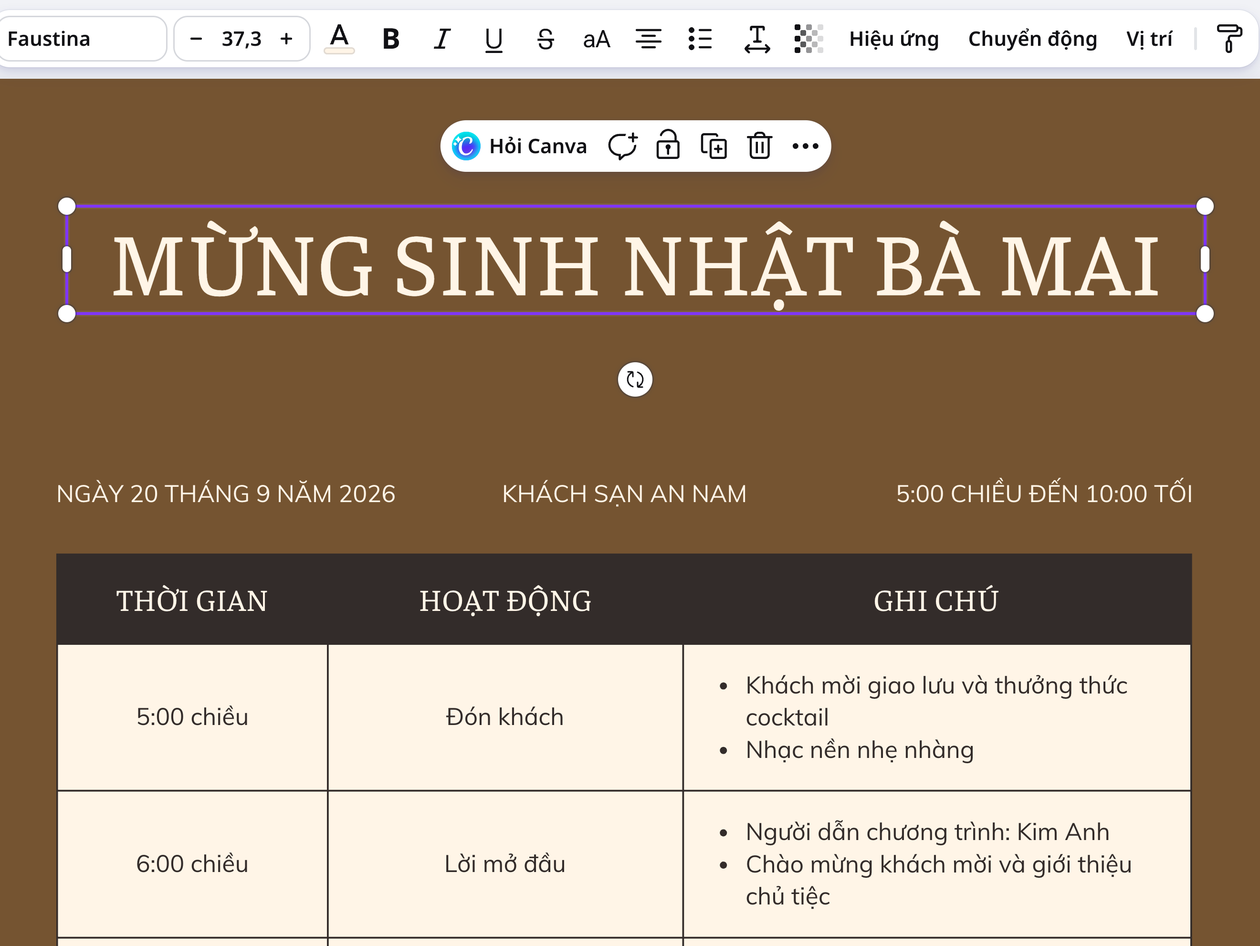Click left side width handle of title box
The width and height of the screenshot is (1260, 946).
click(67, 259)
